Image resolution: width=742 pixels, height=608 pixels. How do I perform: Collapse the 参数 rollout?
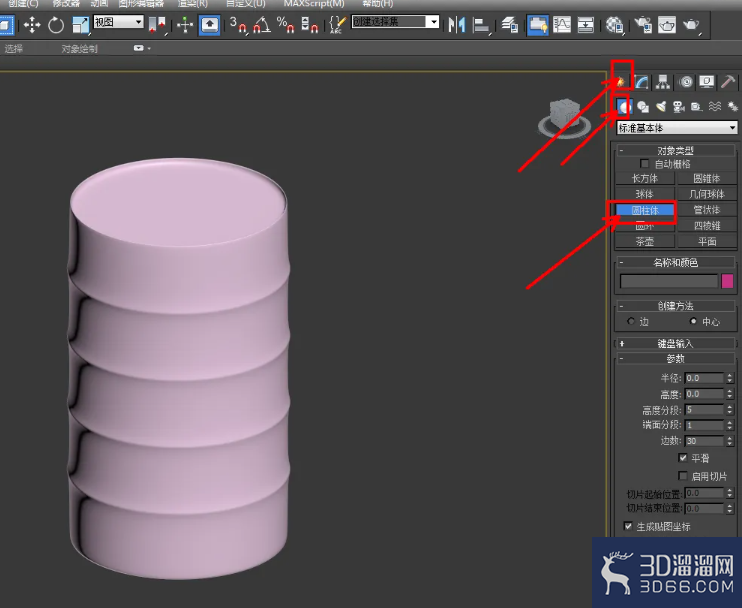coord(675,359)
